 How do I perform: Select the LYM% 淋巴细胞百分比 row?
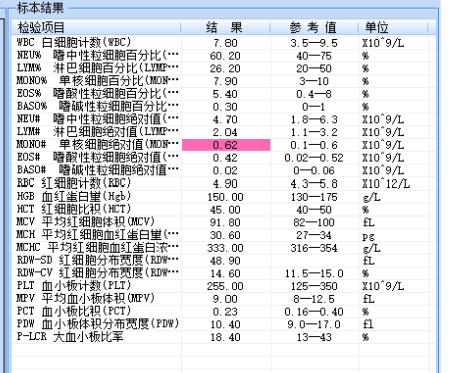(x=224, y=68)
